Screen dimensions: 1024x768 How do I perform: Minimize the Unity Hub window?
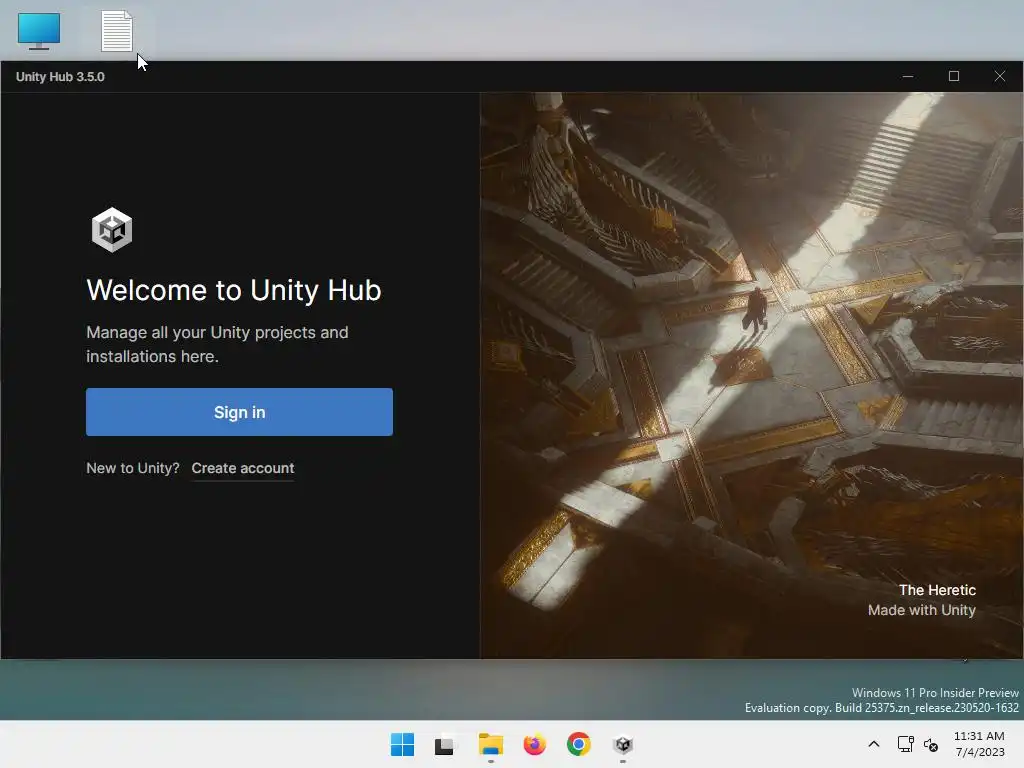[908, 76]
